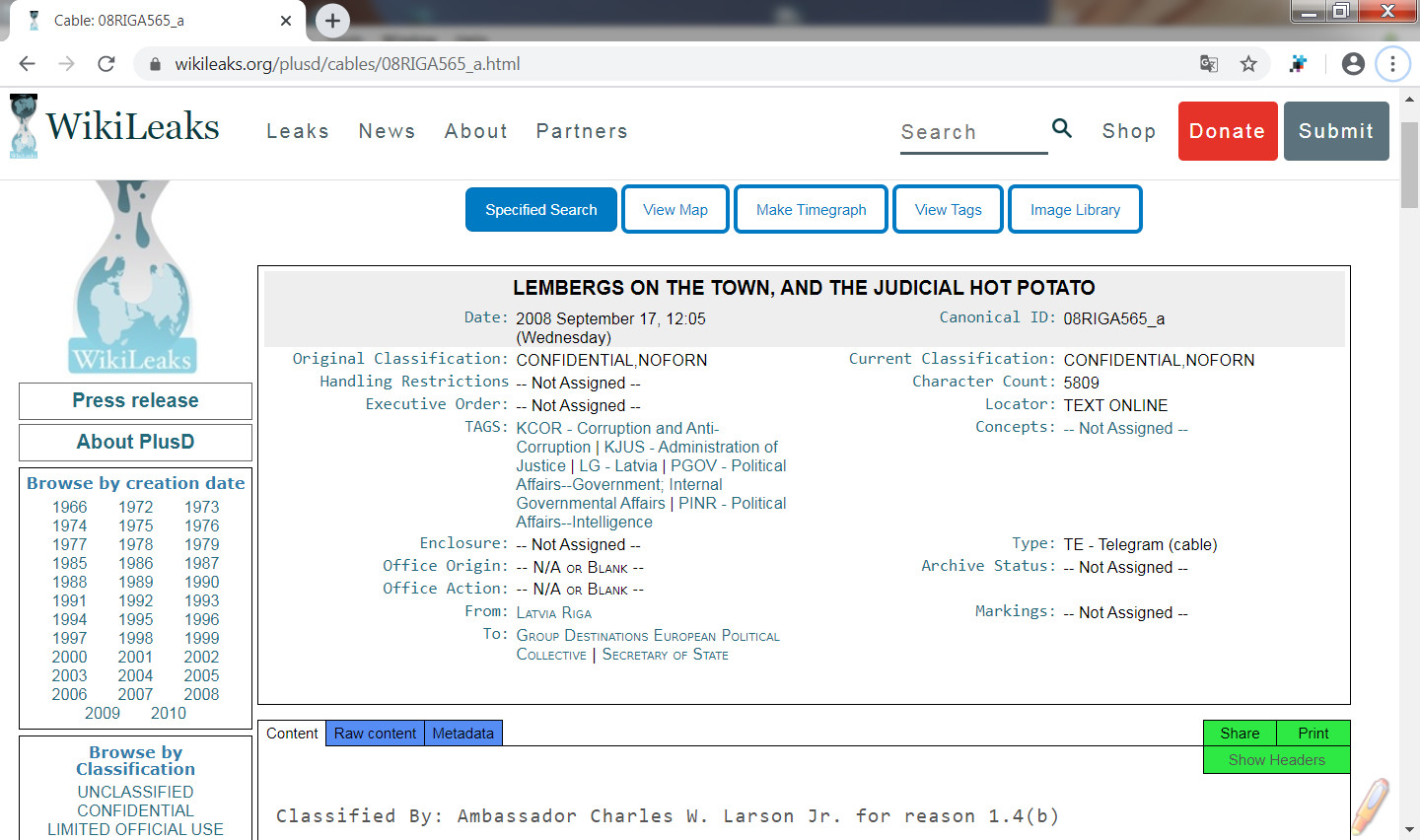Image resolution: width=1420 pixels, height=840 pixels.
Task: Open the From: Latvia Riga link
Action: [554, 612]
